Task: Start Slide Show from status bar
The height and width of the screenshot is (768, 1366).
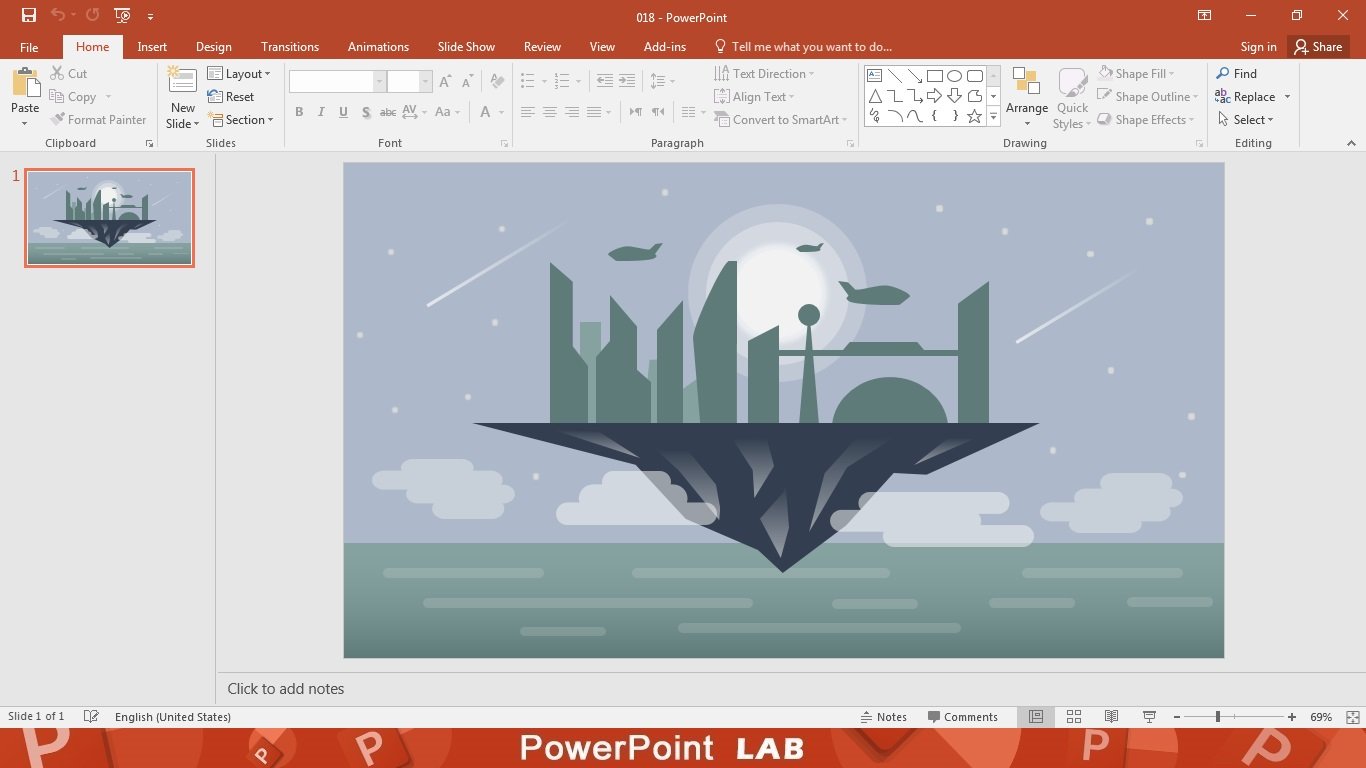Action: 1149,717
